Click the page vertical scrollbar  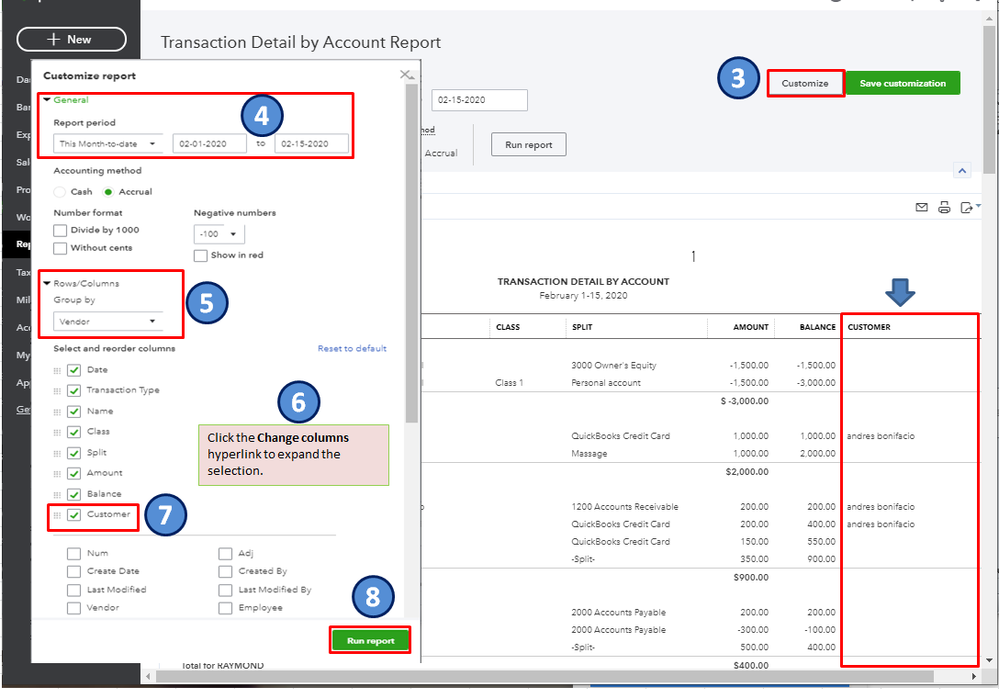989,101
